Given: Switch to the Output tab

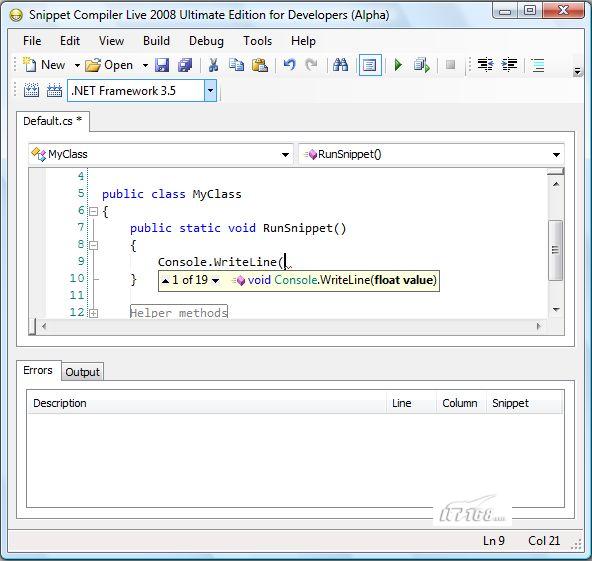Looking at the screenshot, I should point(82,372).
